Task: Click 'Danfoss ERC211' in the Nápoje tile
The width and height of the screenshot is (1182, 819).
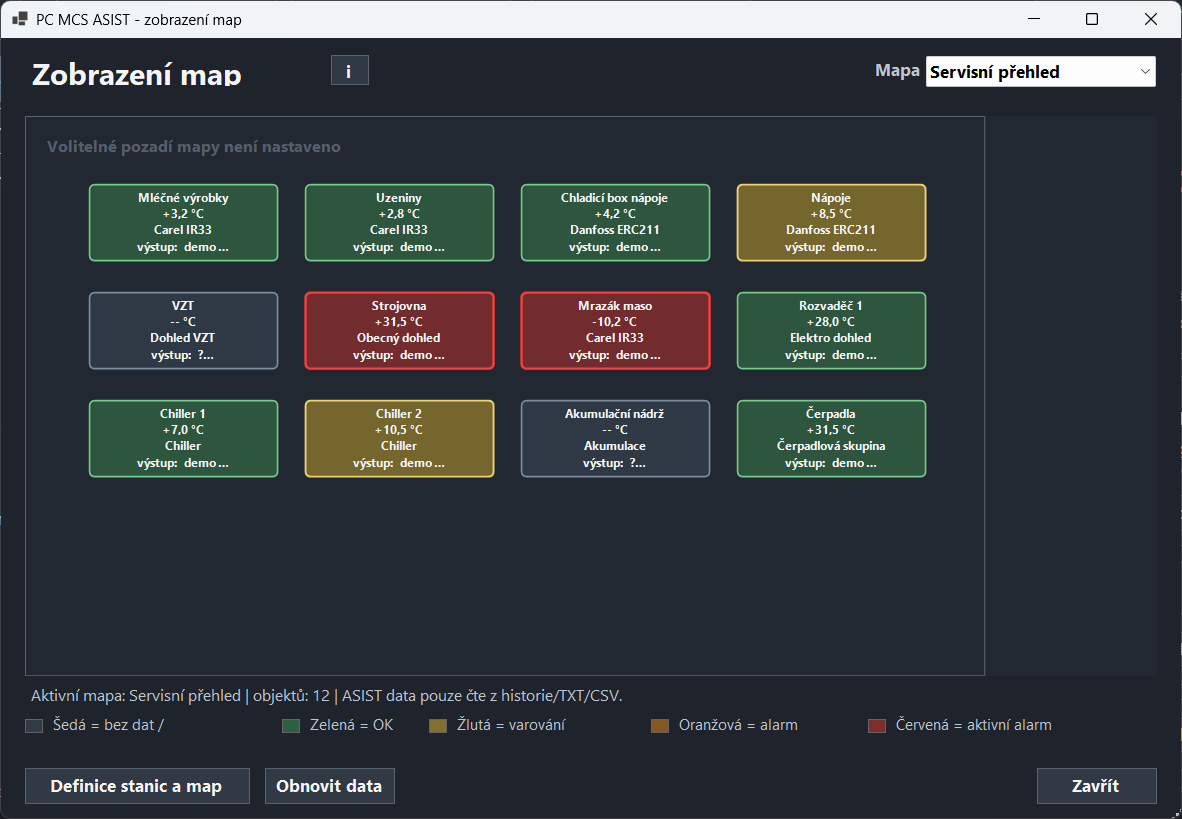Action: pos(831,230)
